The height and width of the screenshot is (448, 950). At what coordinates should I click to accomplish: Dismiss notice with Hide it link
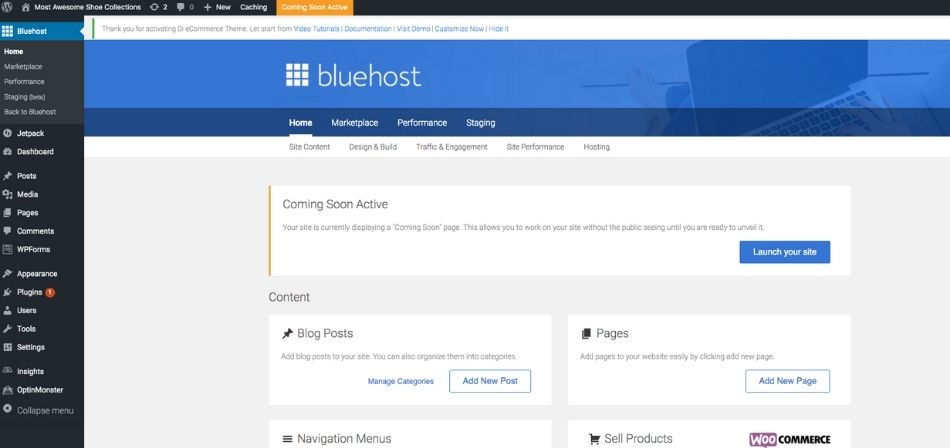(499, 28)
